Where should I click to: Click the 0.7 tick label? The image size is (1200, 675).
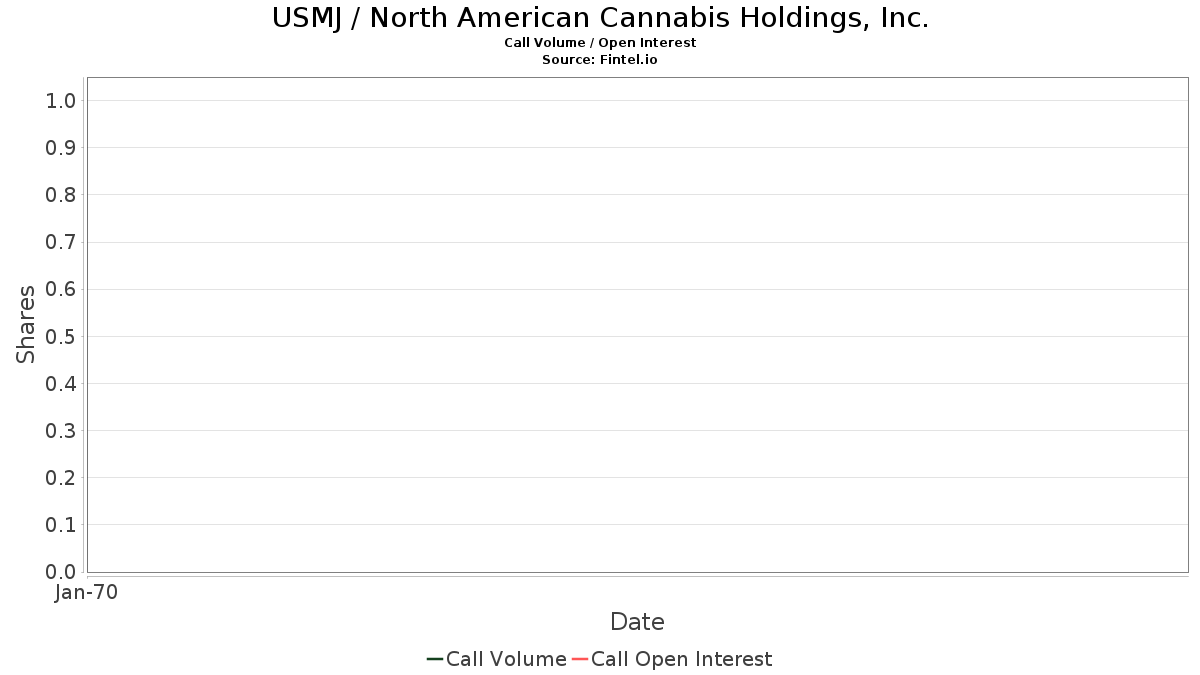tap(61, 242)
